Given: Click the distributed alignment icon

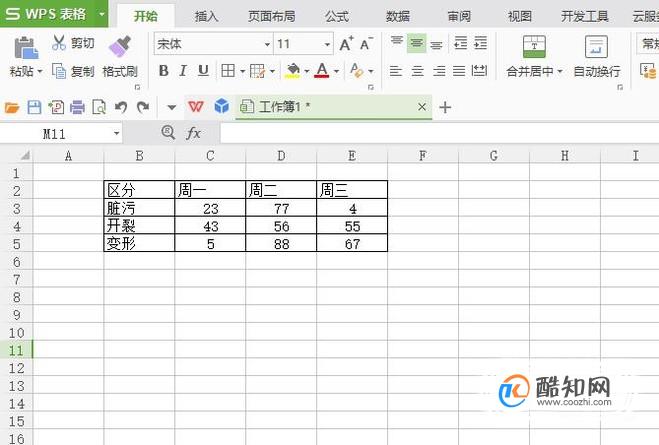Looking at the screenshot, I should (479, 71).
